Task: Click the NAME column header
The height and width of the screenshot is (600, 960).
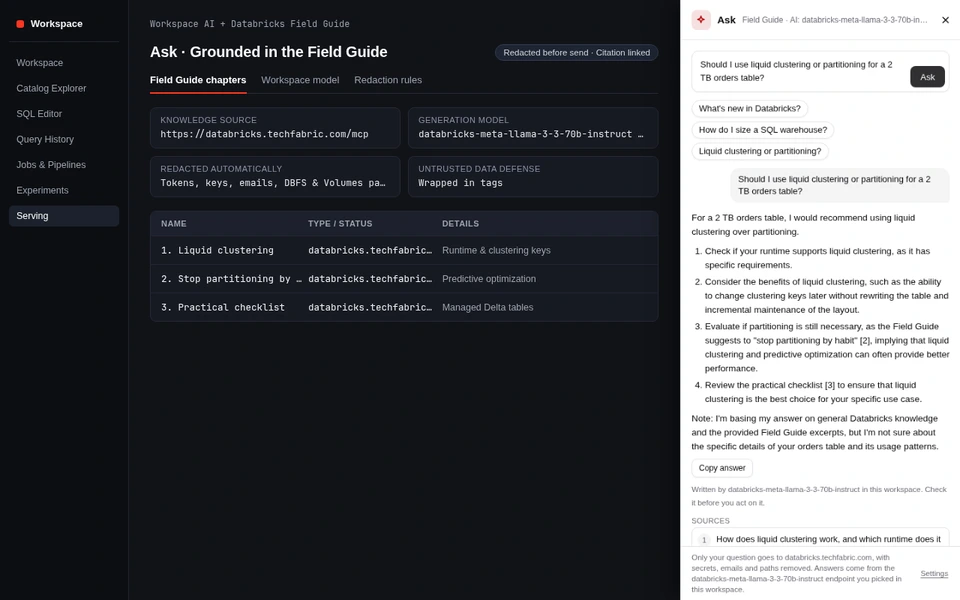Action: tap(174, 223)
